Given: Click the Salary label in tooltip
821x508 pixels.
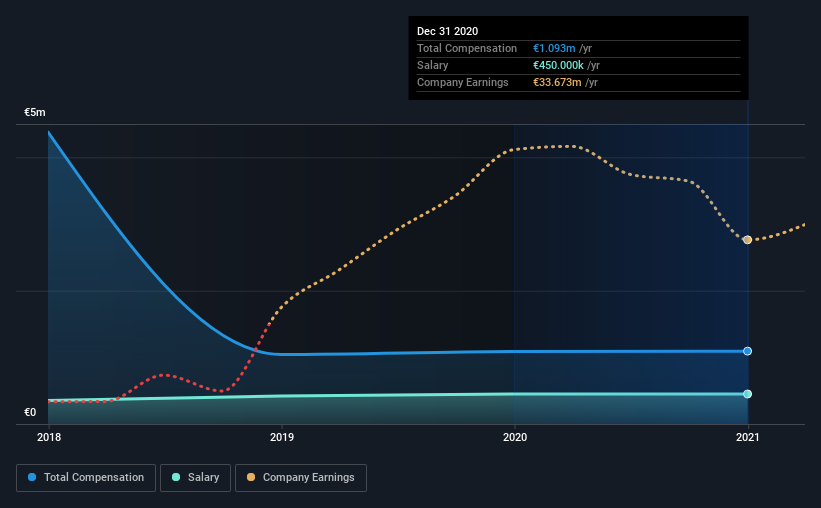Looking at the screenshot, I should 432,65.
